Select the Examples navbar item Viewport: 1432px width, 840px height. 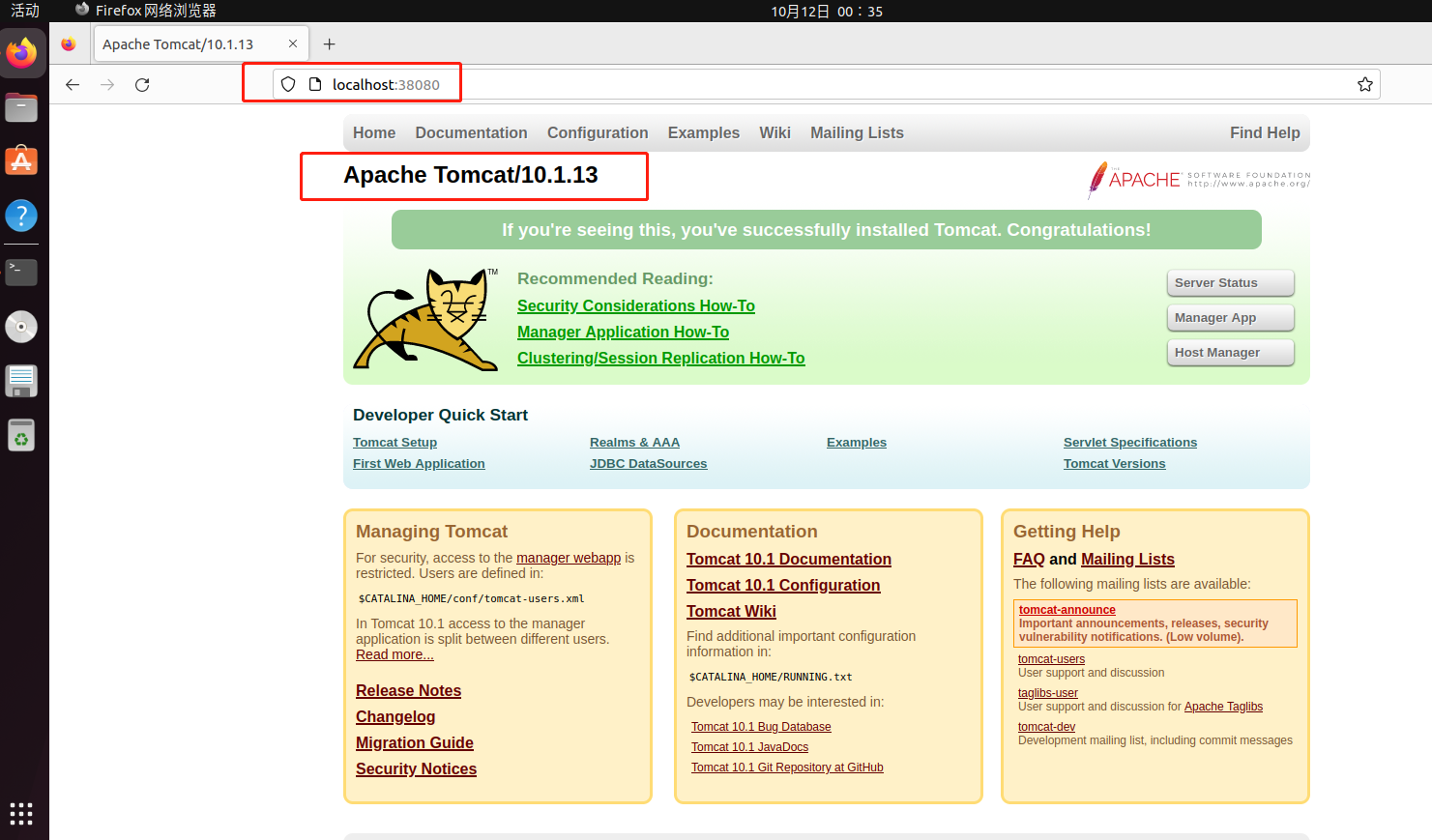click(x=703, y=132)
